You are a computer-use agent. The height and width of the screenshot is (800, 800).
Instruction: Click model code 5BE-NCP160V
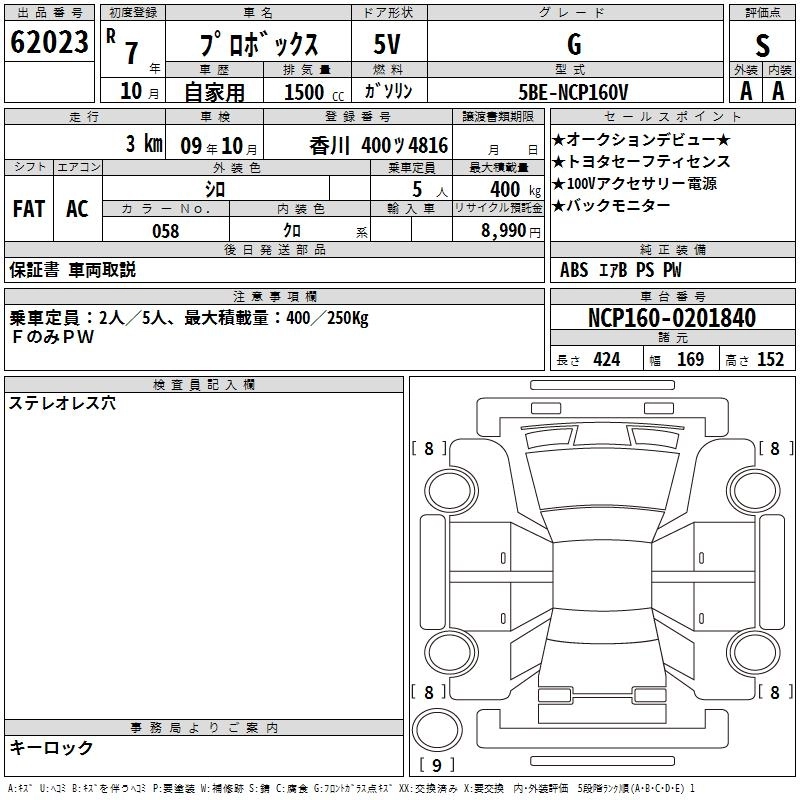[573, 92]
